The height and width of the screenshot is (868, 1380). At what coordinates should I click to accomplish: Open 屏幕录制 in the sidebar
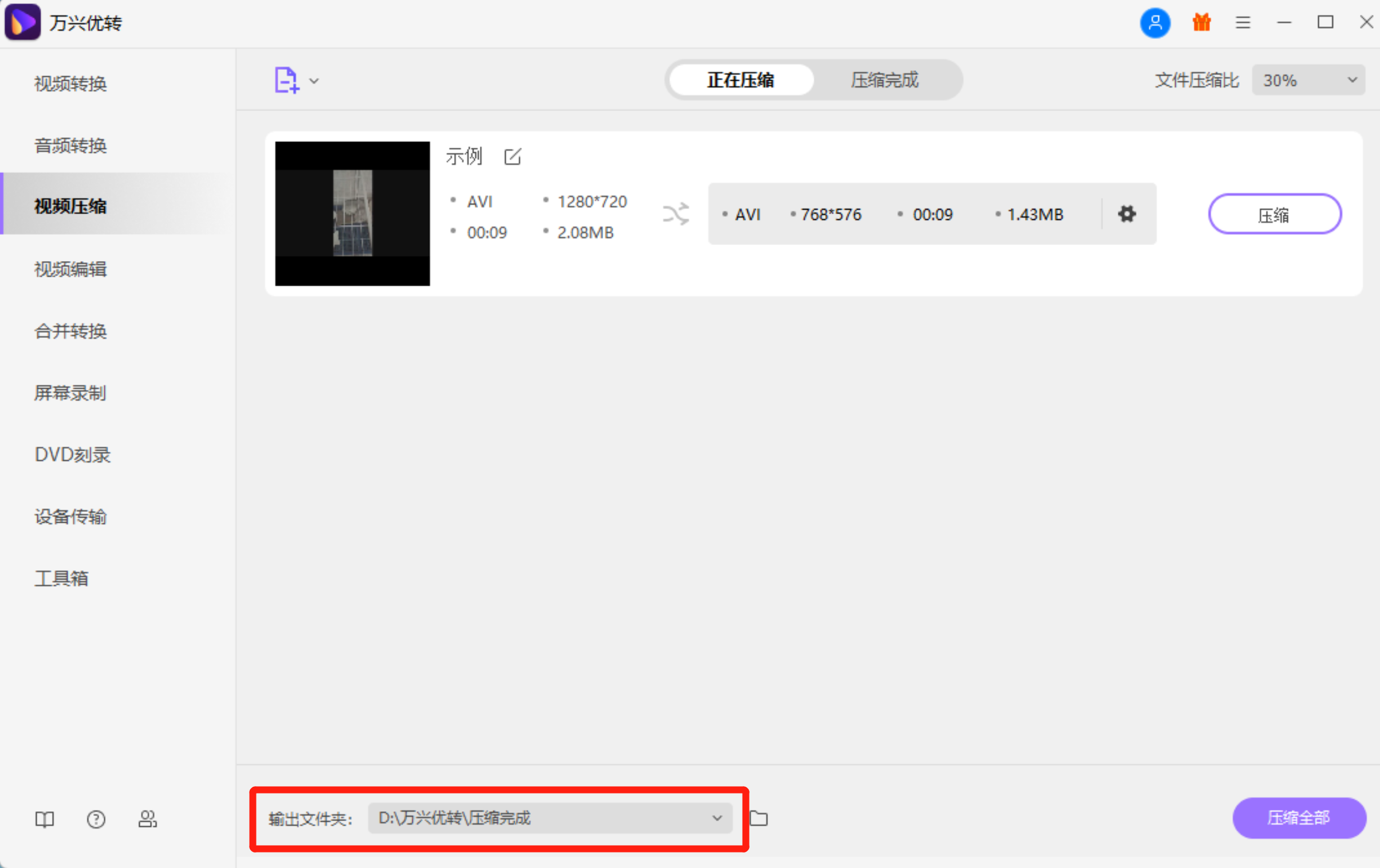click(x=70, y=393)
